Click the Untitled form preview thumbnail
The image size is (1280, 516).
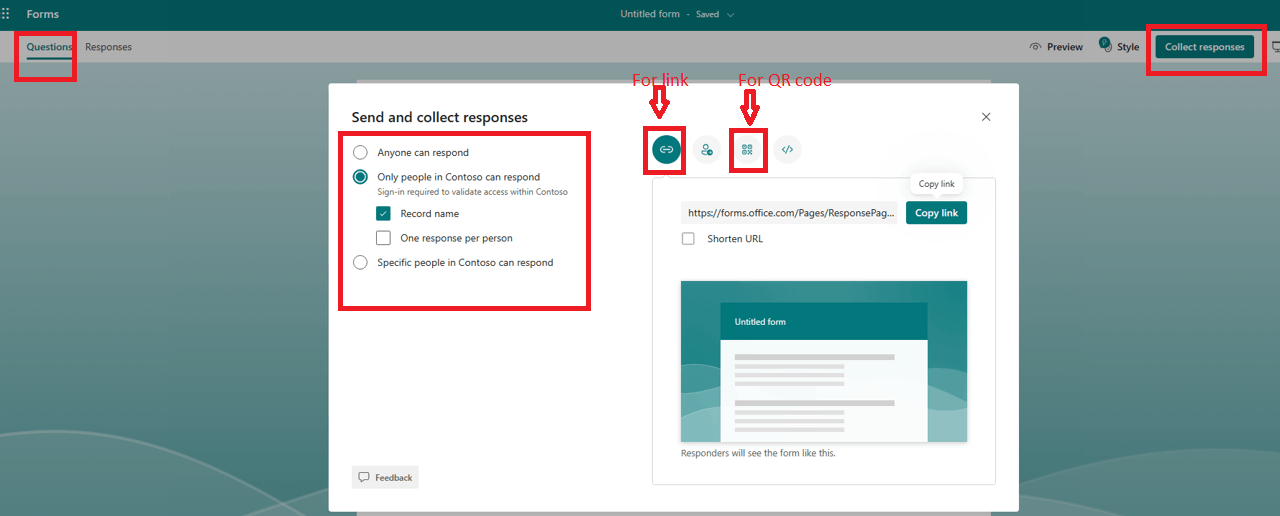point(824,361)
